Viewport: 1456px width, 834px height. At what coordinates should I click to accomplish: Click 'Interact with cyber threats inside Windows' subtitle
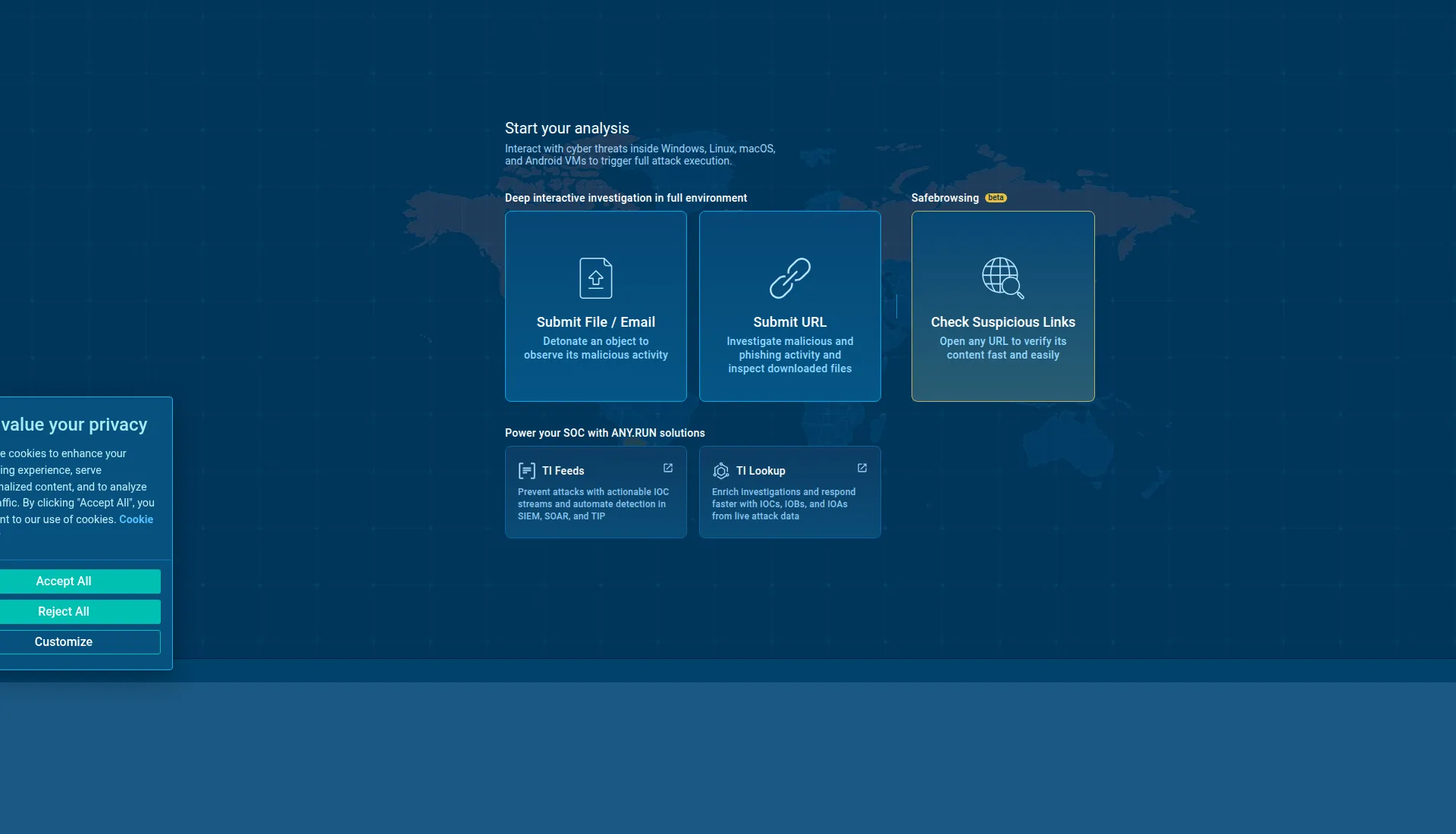coord(640,155)
